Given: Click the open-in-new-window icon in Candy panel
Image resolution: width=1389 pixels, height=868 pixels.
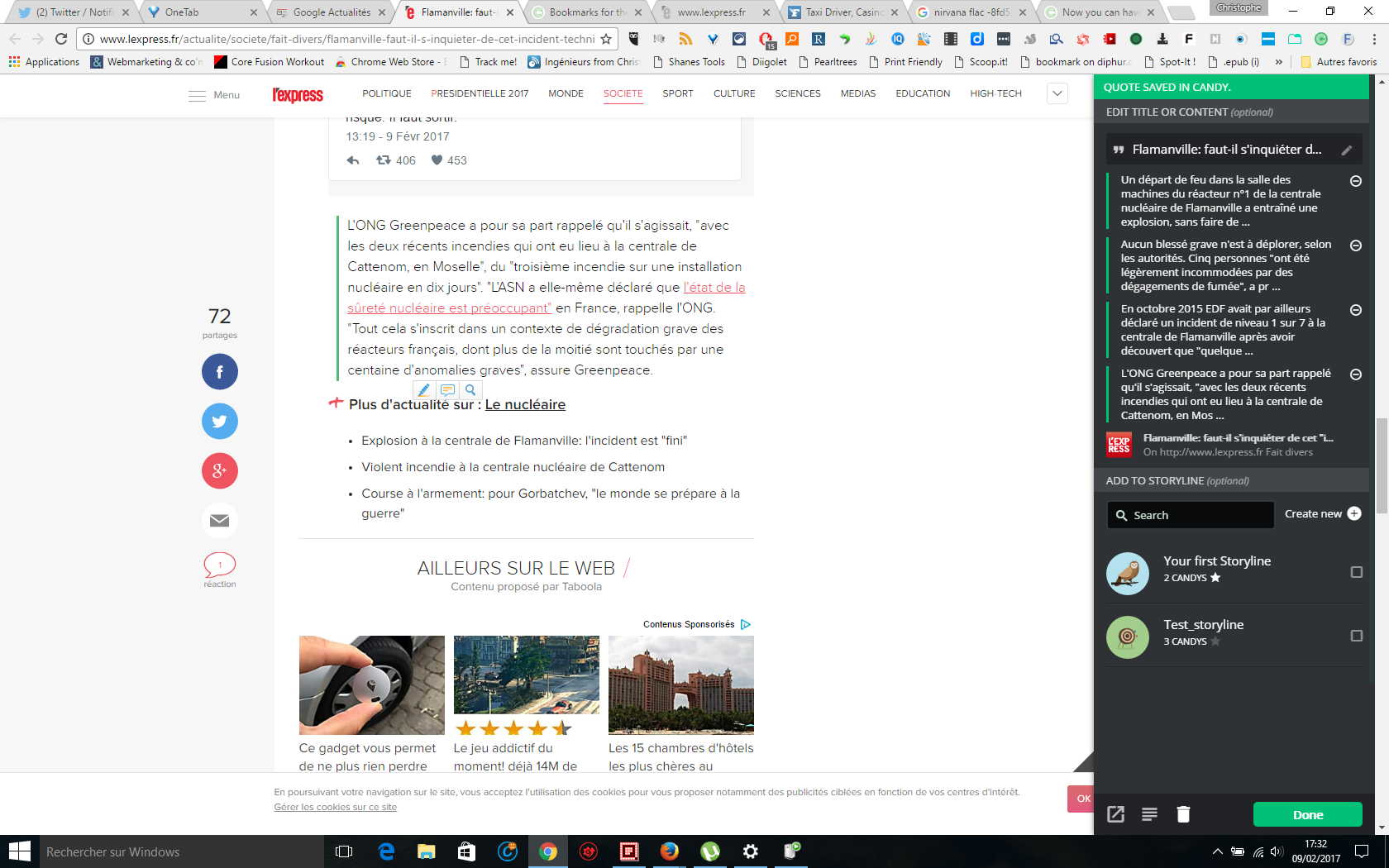Looking at the screenshot, I should 1115,814.
